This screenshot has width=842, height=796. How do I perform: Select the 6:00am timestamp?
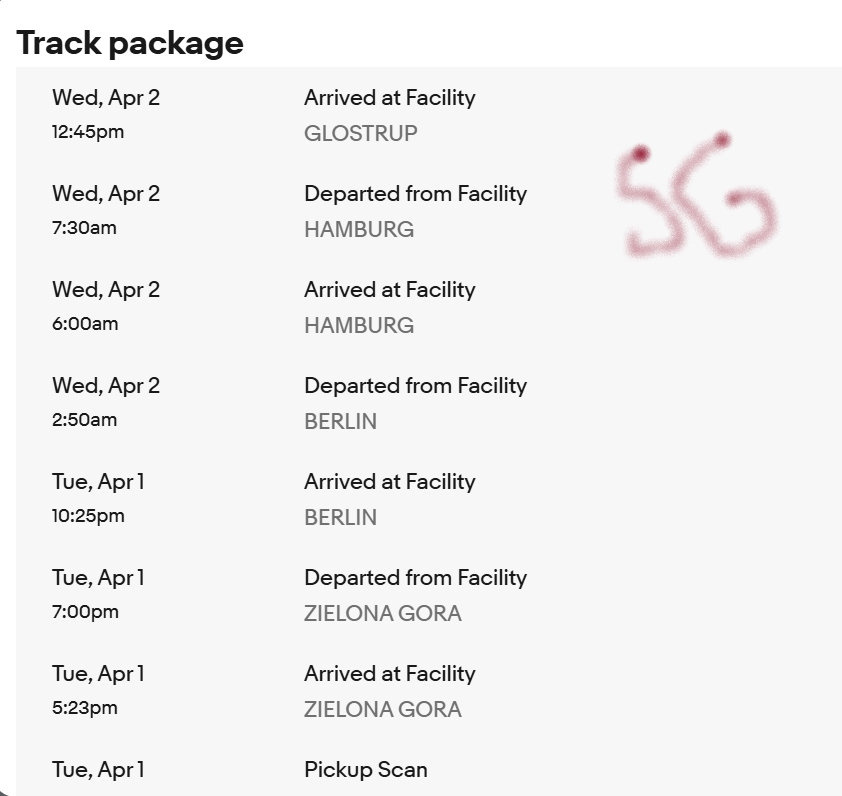(85, 324)
